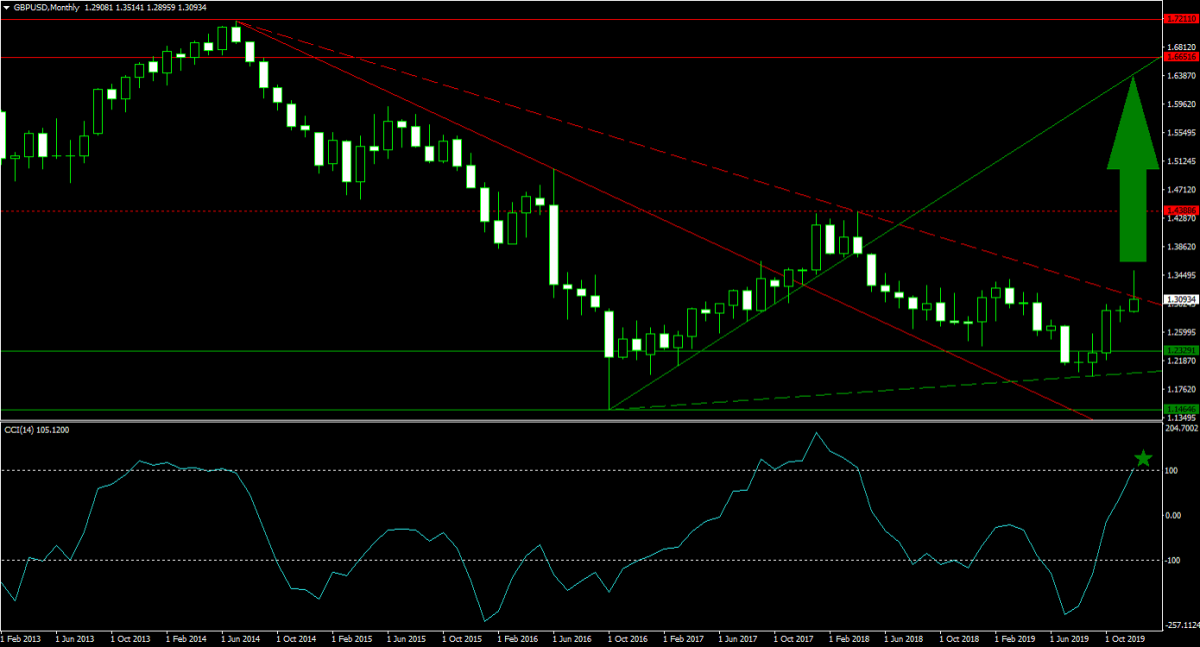The height and width of the screenshot is (647, 1200).
Task: Select the red 1.72110 price label
Action: pyautogui.click(x=1181, y=19)
